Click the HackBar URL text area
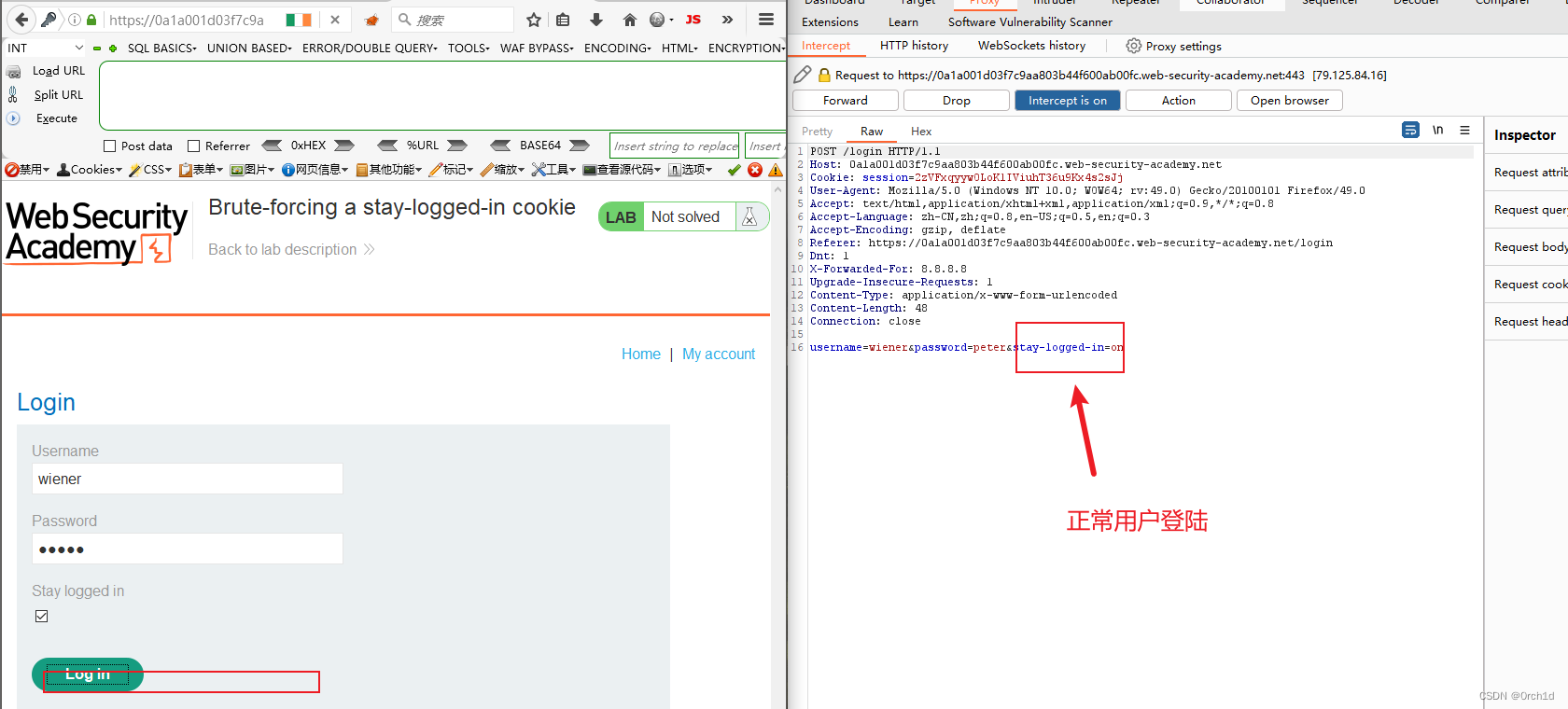This screenshot has height=709, width=1568. click(x=442, y=95)
